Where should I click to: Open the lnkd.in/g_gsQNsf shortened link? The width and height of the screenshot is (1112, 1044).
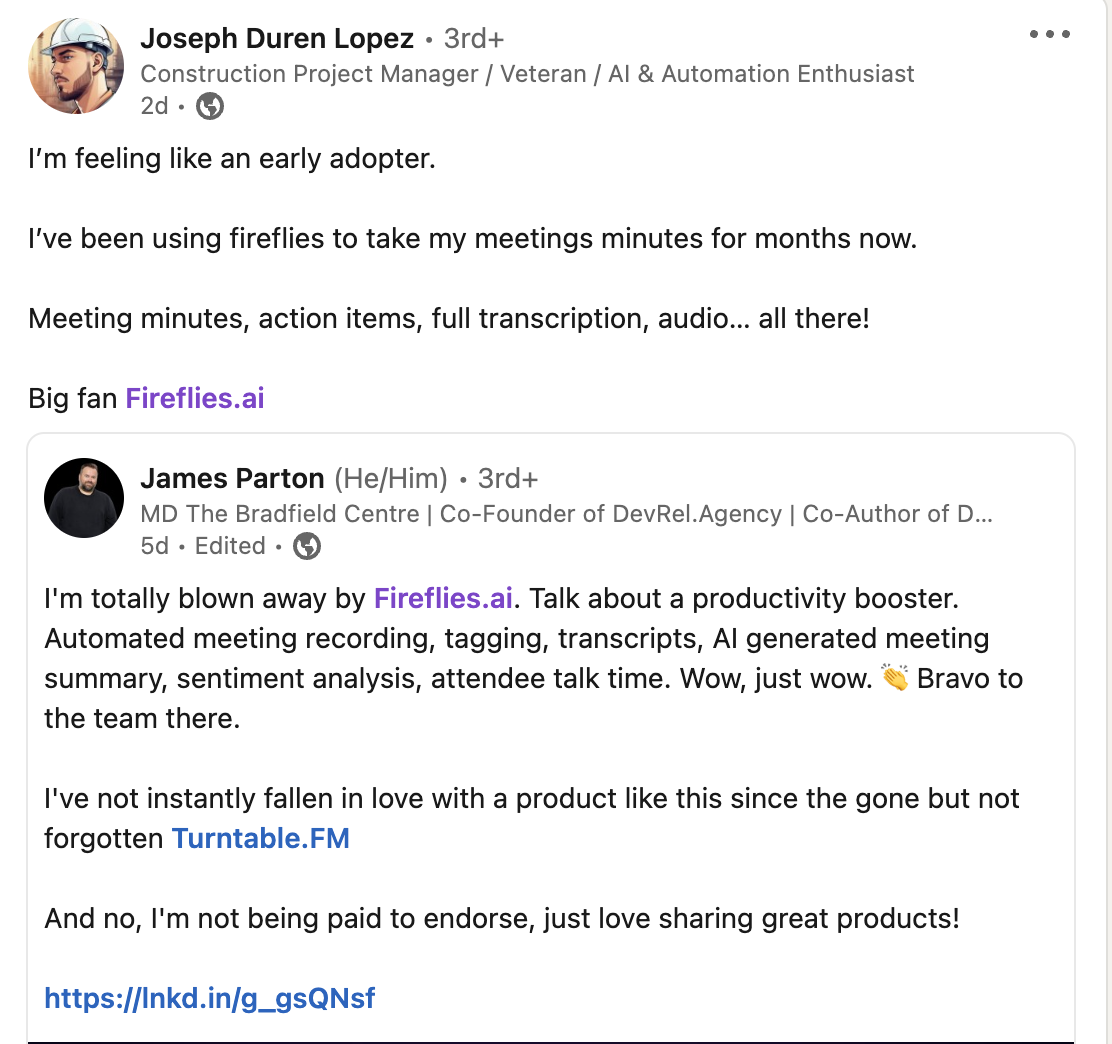pyautogui.click(x=208, y=998)
